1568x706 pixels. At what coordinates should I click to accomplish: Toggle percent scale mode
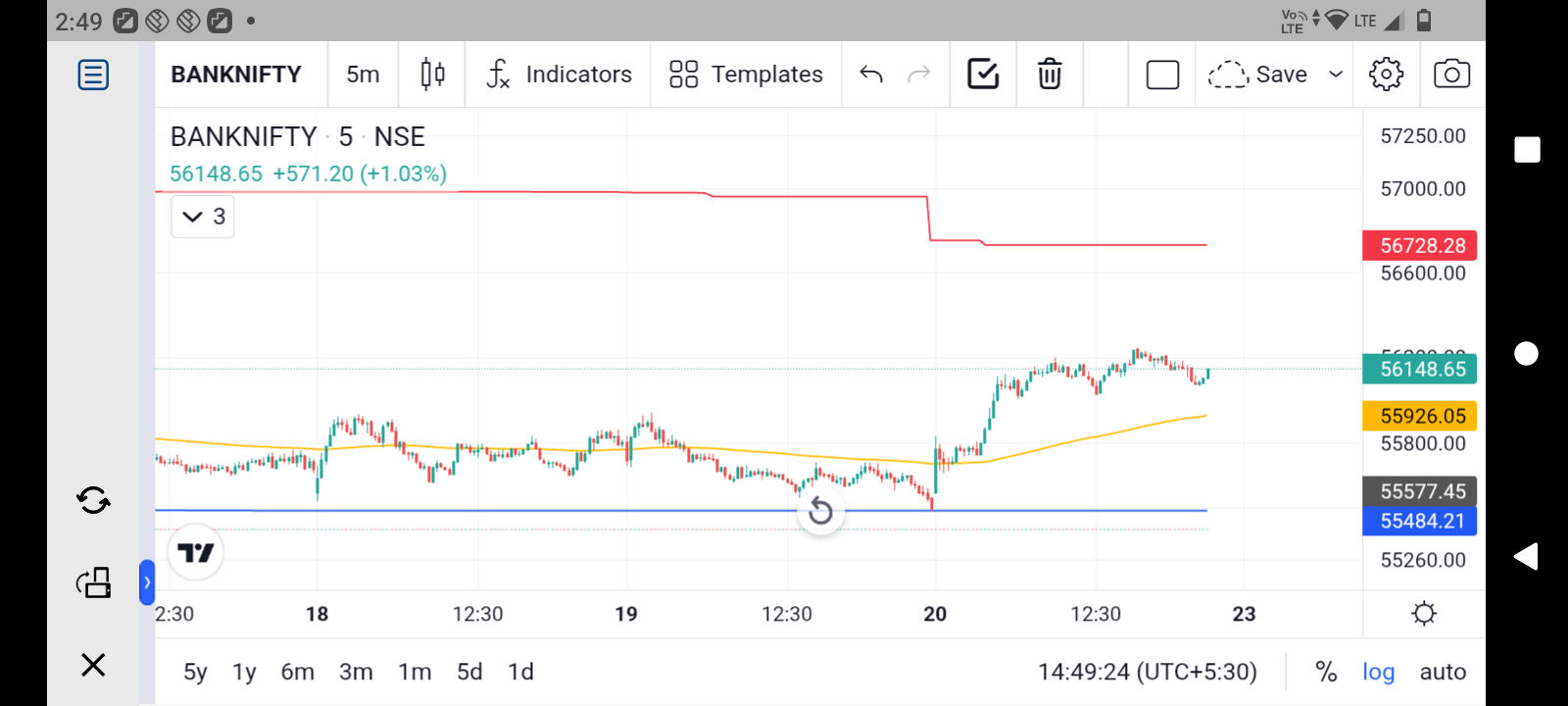pos(1326,672)
